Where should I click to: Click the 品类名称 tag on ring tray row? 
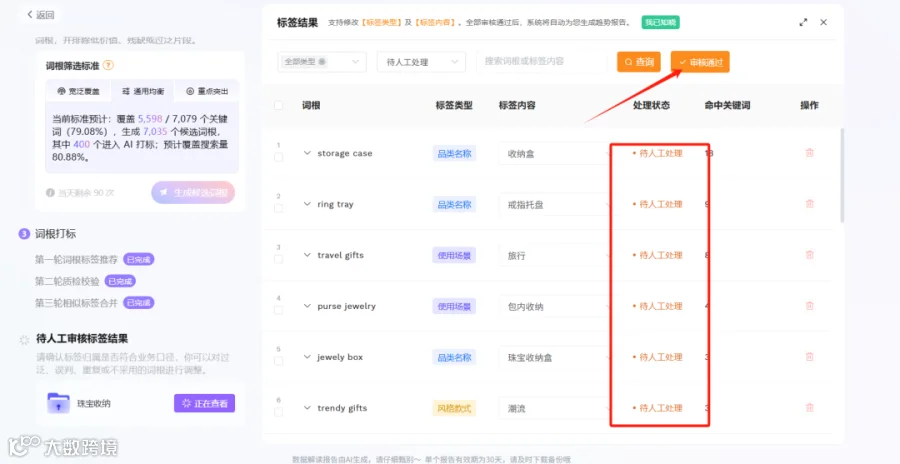(x=454, y=204)
